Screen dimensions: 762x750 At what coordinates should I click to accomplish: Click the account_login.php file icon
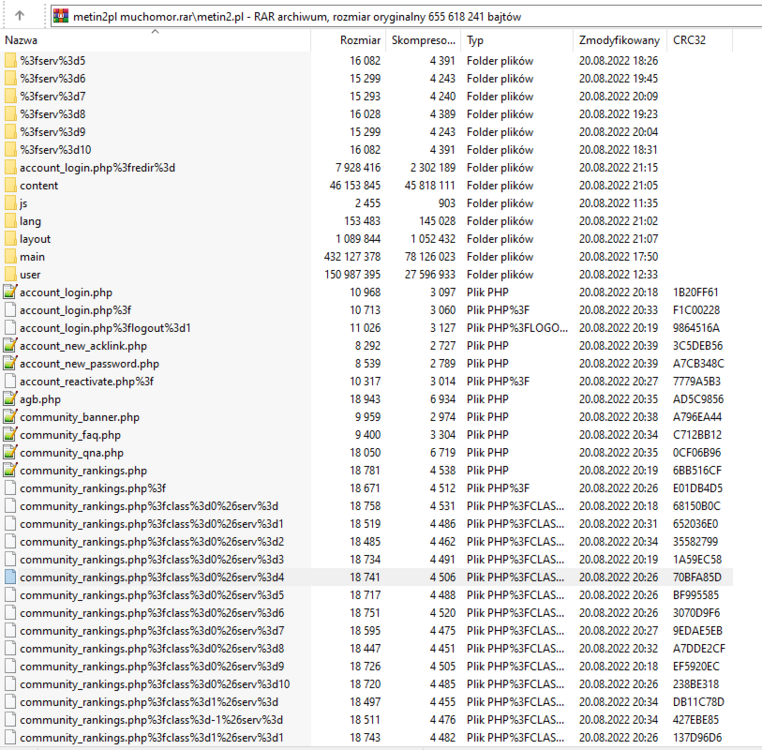point(10,292)
